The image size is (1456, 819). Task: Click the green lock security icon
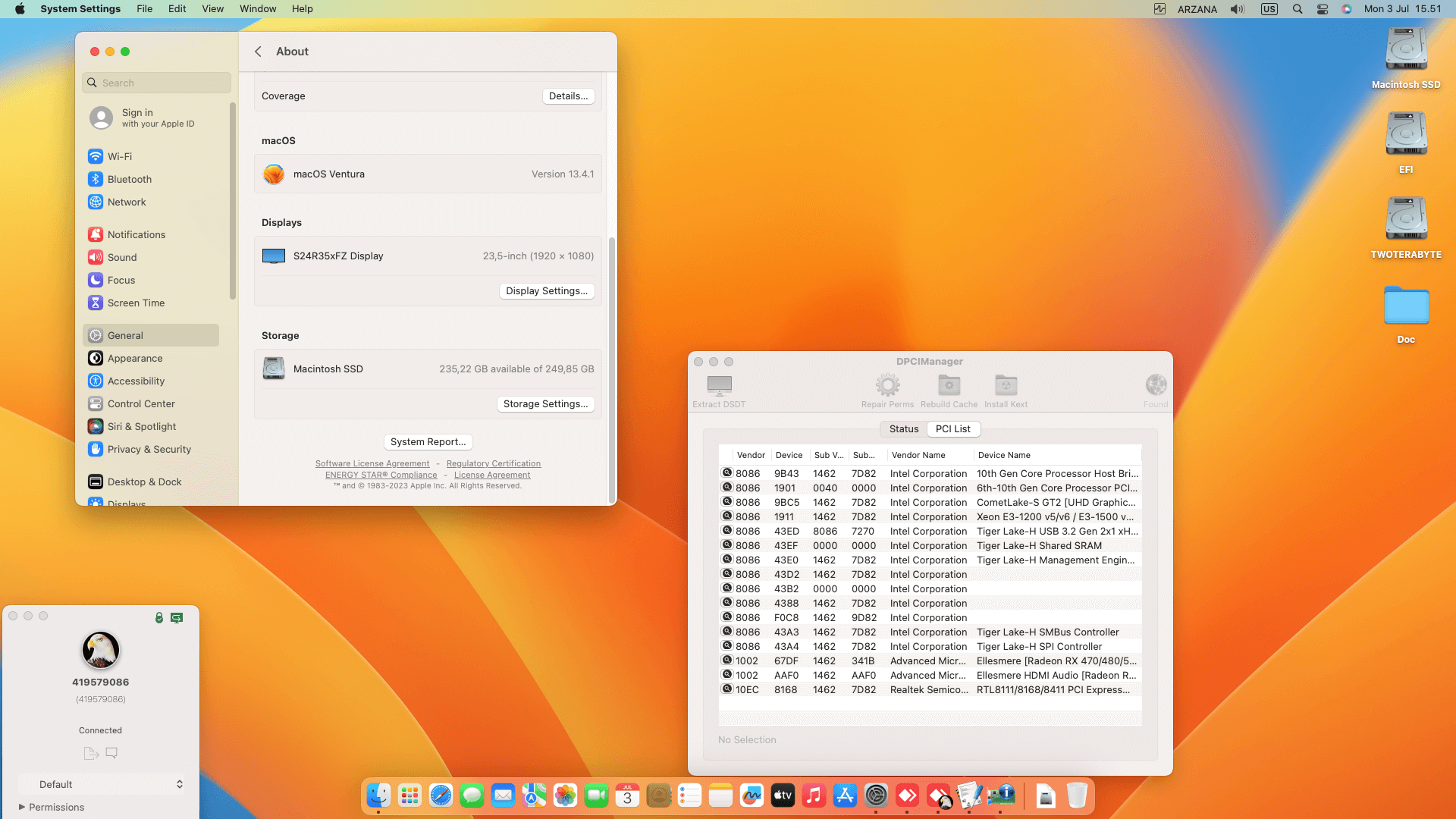159,617
